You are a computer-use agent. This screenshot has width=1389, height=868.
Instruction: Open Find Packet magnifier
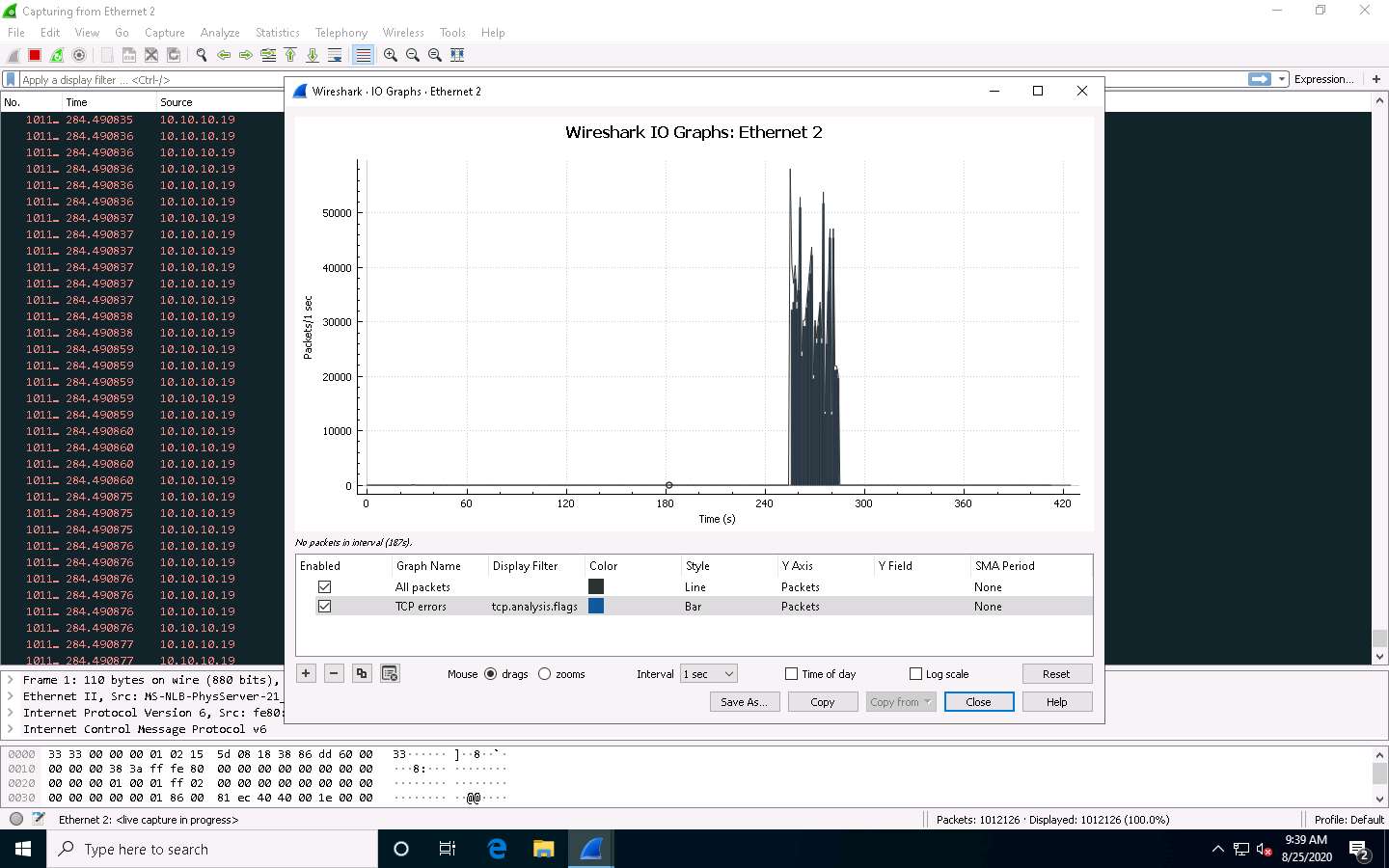click(201, 55)
